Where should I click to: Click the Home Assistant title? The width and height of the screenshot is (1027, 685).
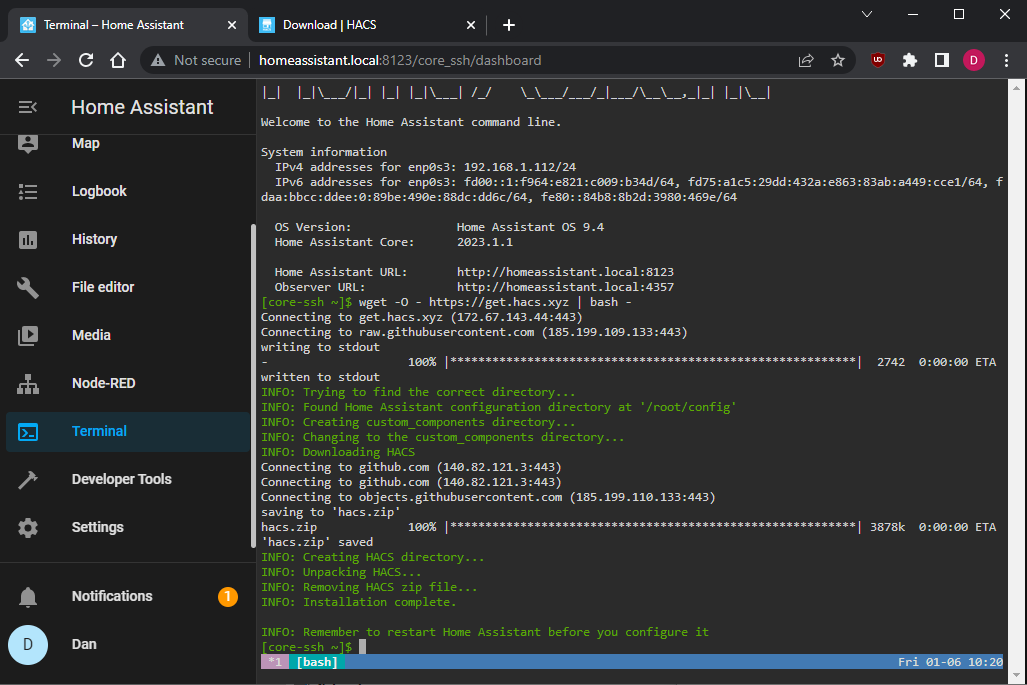pos(142,107)
